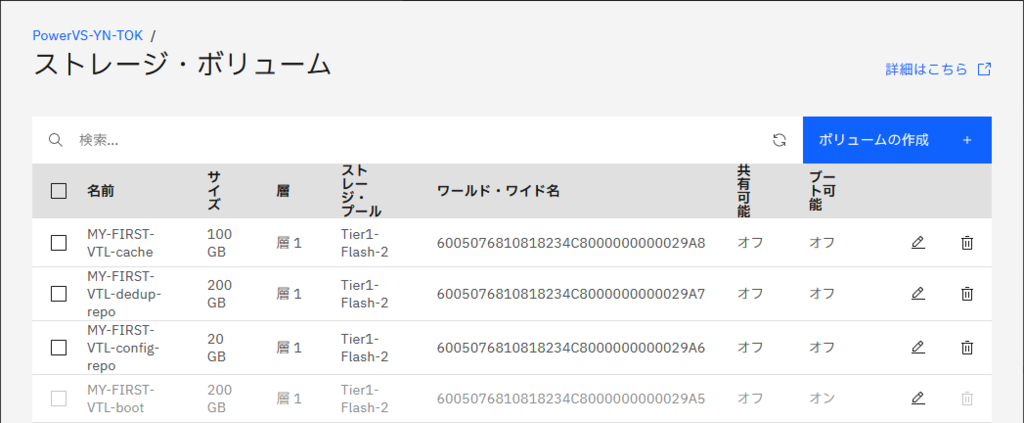Select the MY-FIRST-VTL-config-repo name cell

[x=123, y=347]
